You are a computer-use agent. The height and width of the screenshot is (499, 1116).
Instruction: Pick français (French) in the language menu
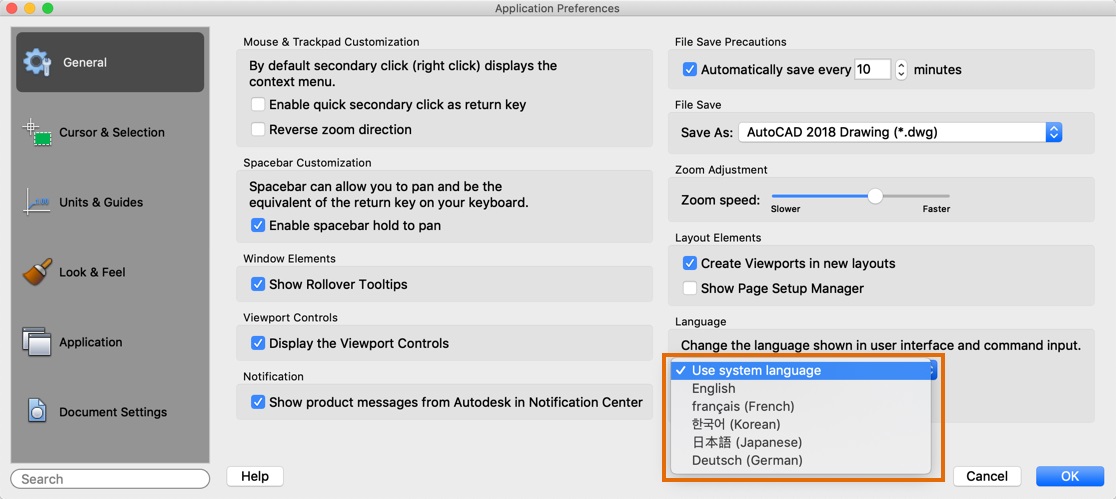(743, 406)
